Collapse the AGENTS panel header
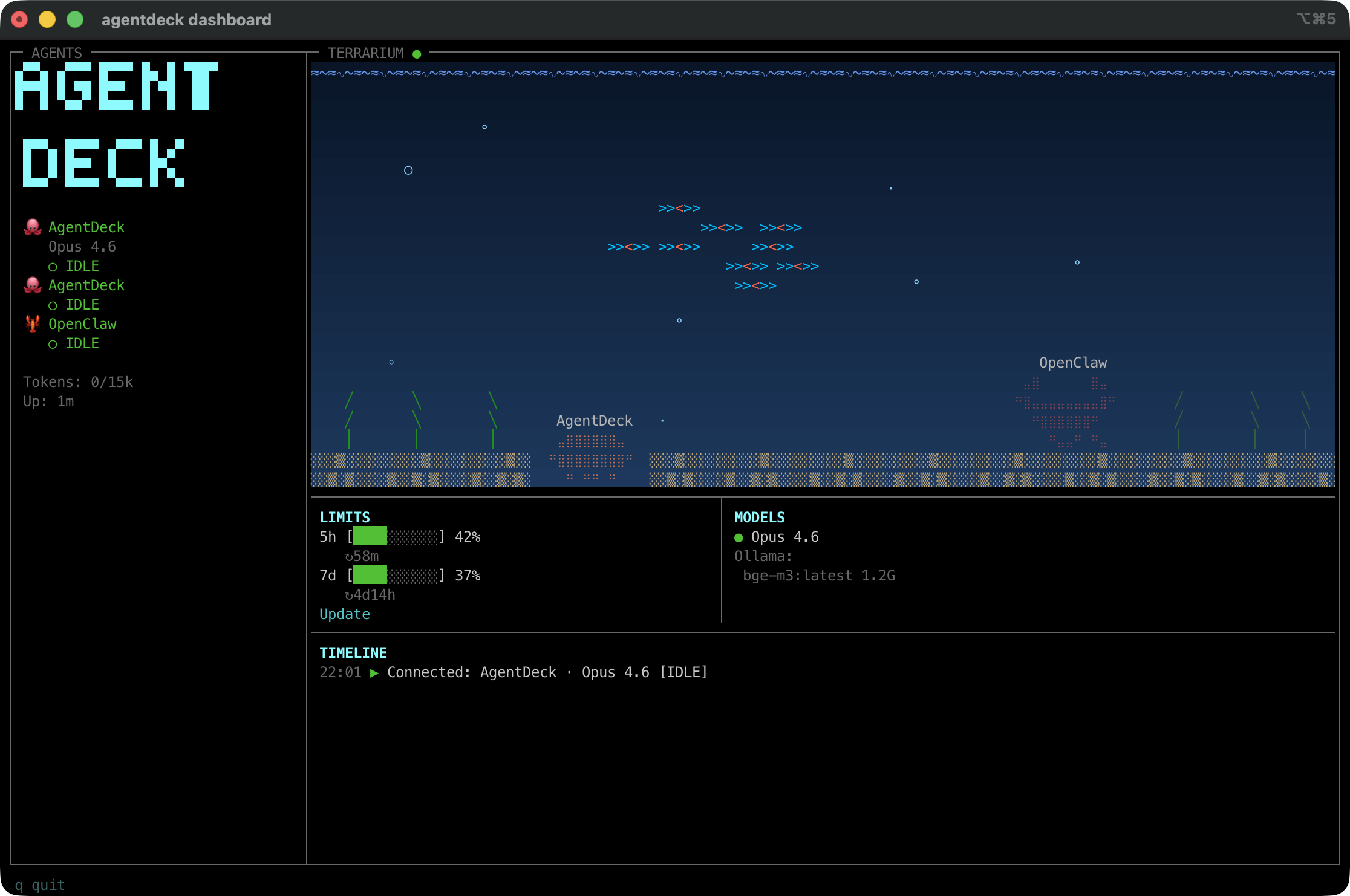Screen dimensions: 1350x896 [x=57, y=53]
